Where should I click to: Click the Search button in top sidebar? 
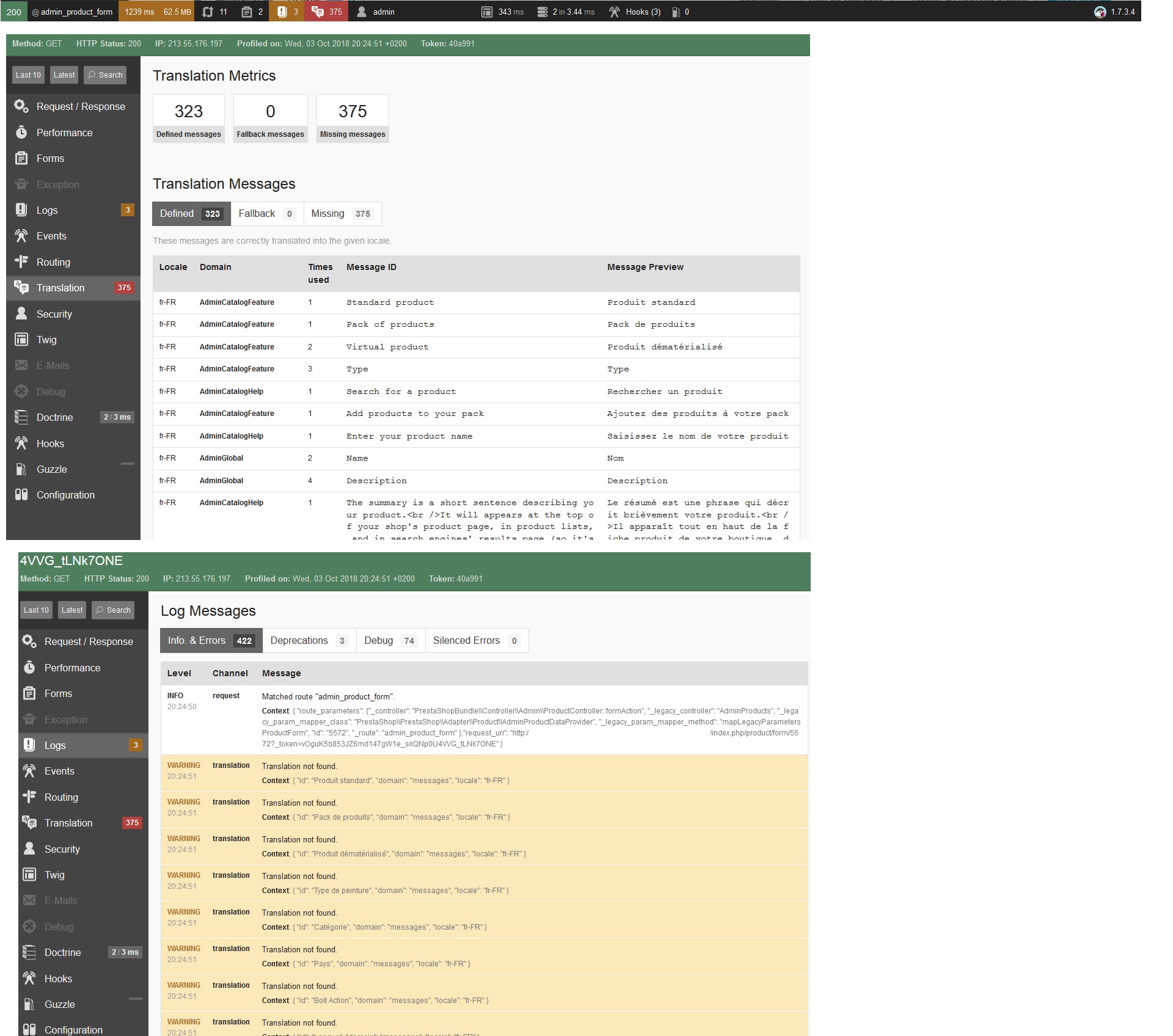pos(105,75)
